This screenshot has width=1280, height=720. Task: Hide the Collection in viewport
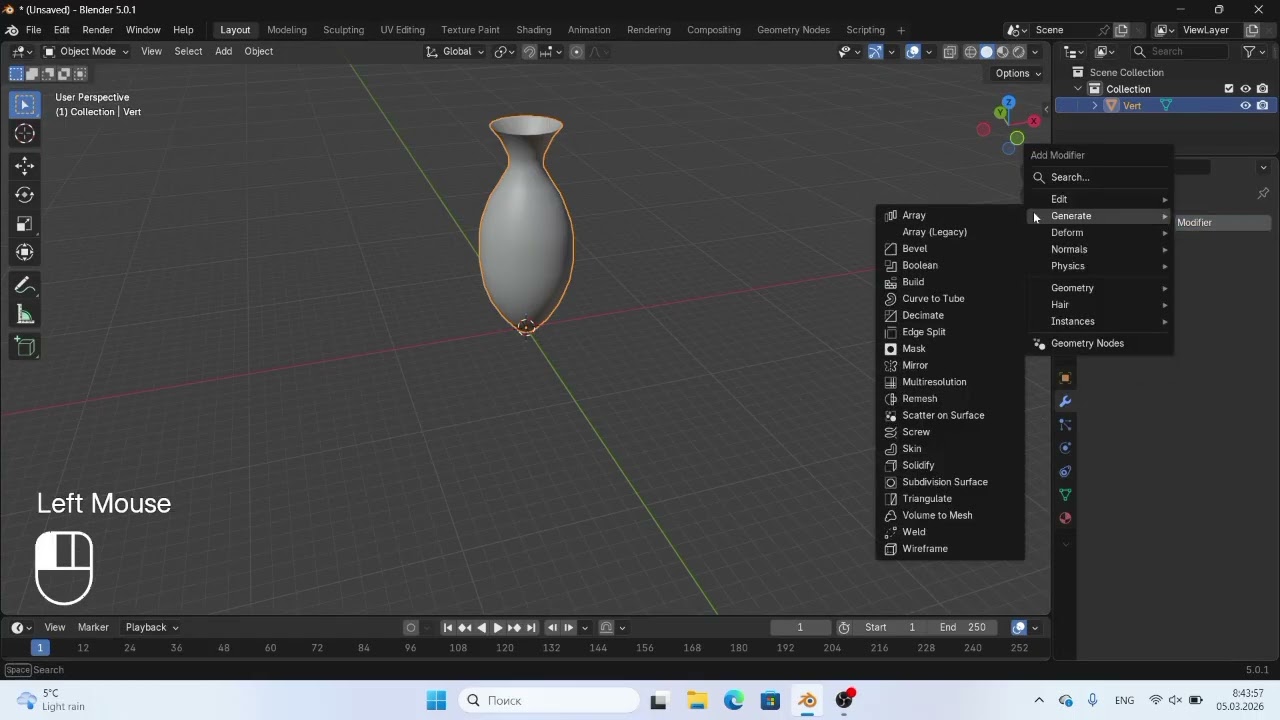pos(1246,89)
